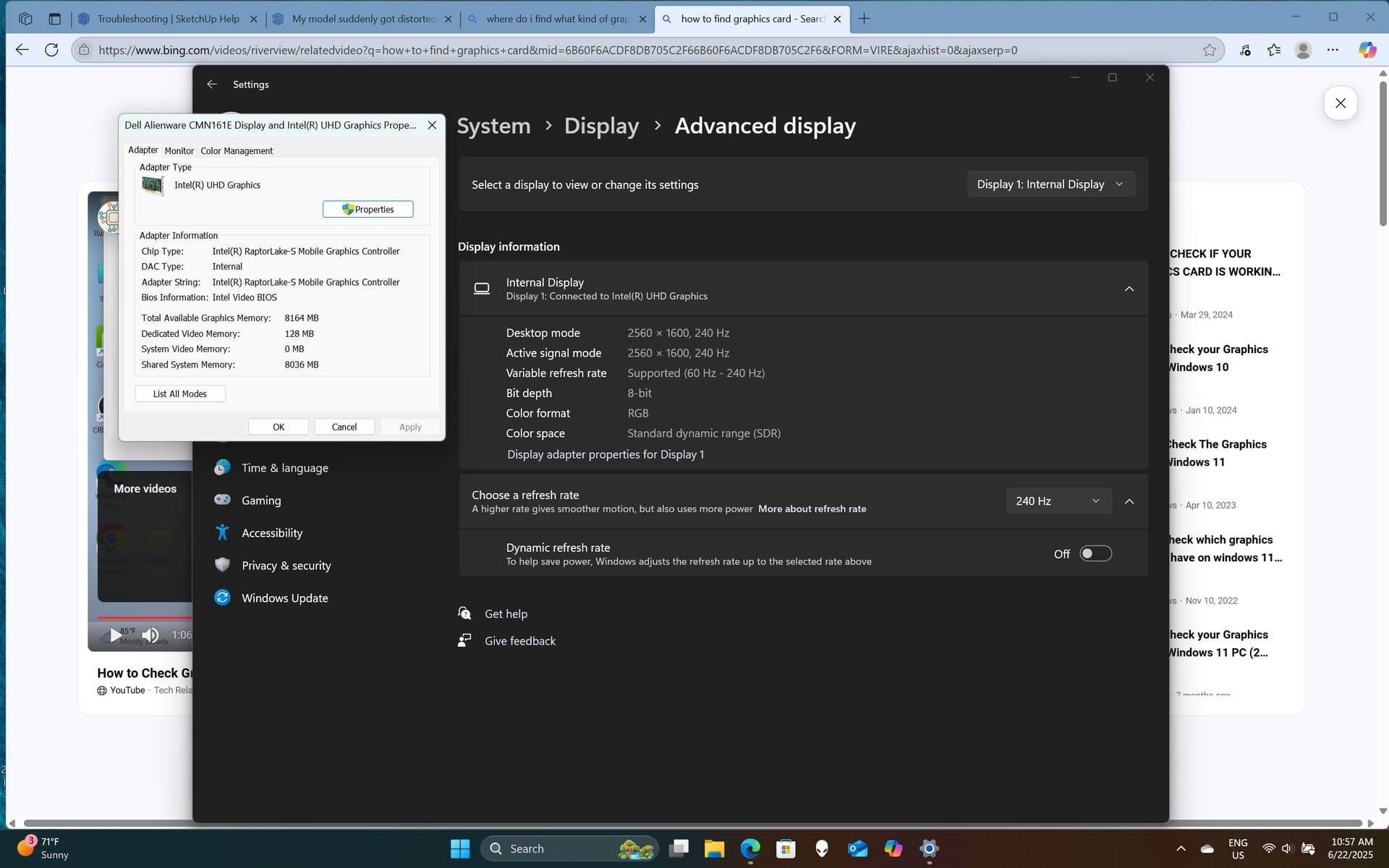The image size is (1389, 868).
Task: Click System breadcrumb
Action: (x=493, y=126)
